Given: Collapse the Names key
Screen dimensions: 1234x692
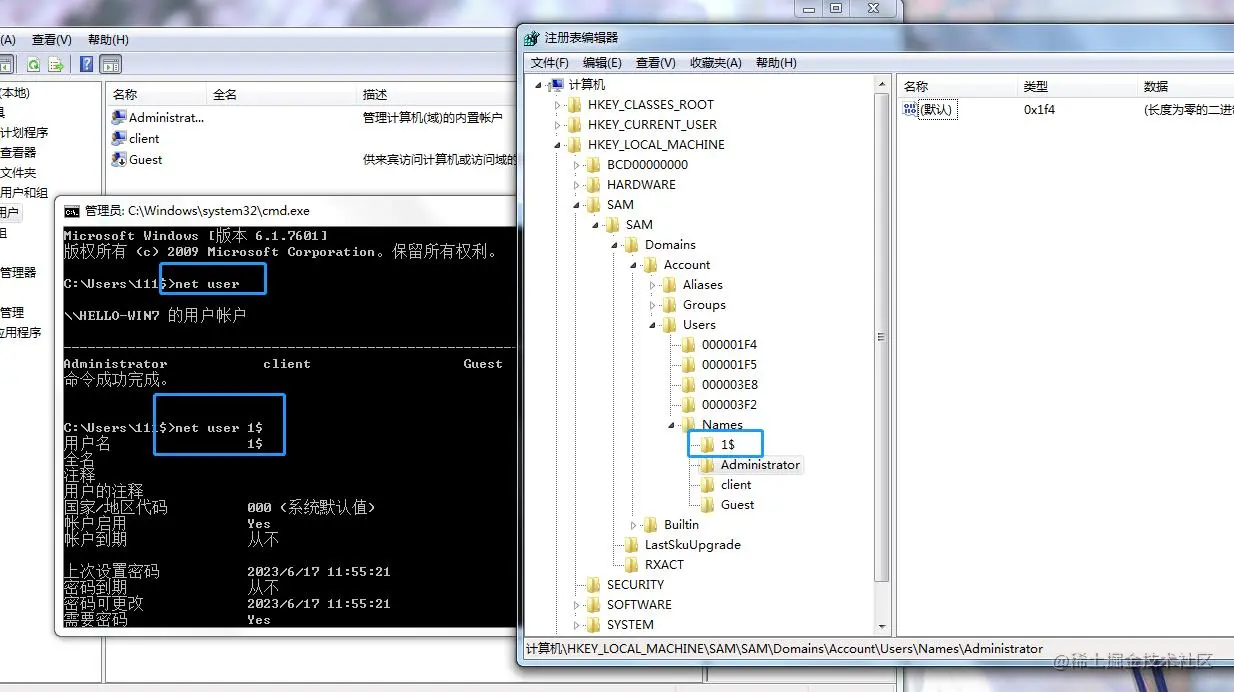Looking at the screenshot, I should (x=672, y=425).
